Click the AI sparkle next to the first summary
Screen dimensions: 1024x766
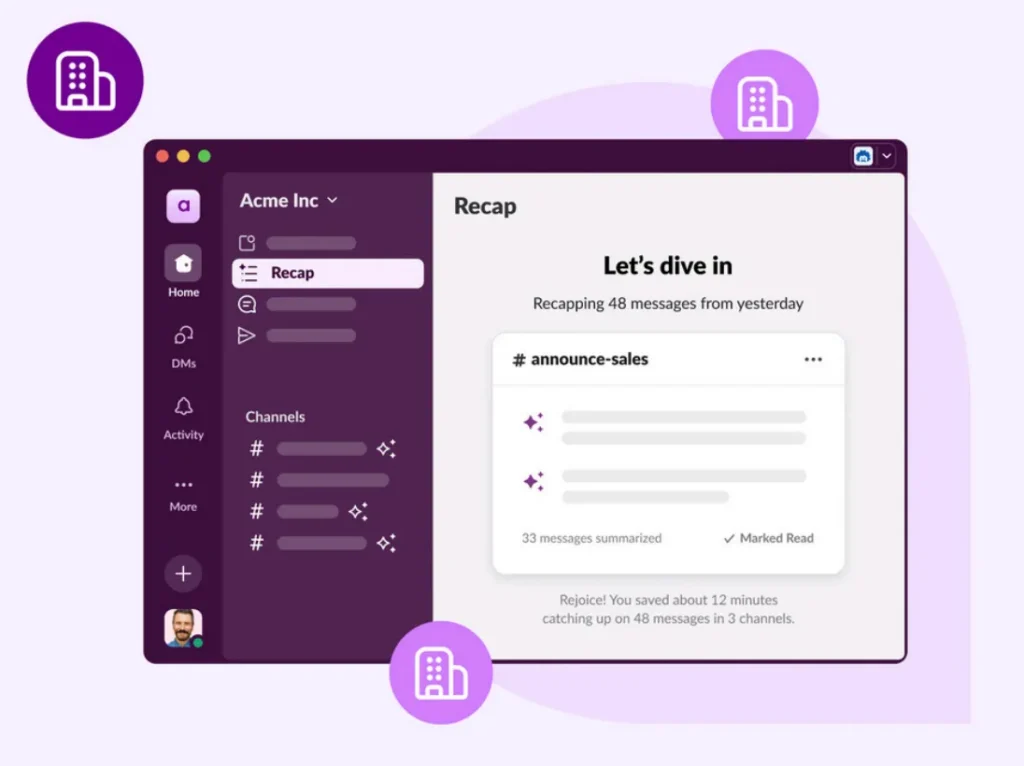click(533, 422)
